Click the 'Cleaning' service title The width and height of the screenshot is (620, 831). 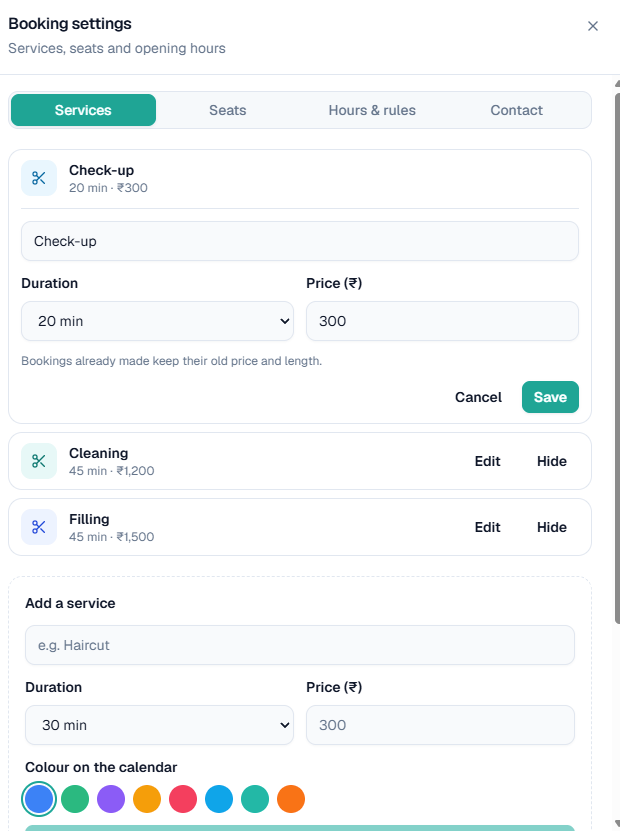click(99, 453)
